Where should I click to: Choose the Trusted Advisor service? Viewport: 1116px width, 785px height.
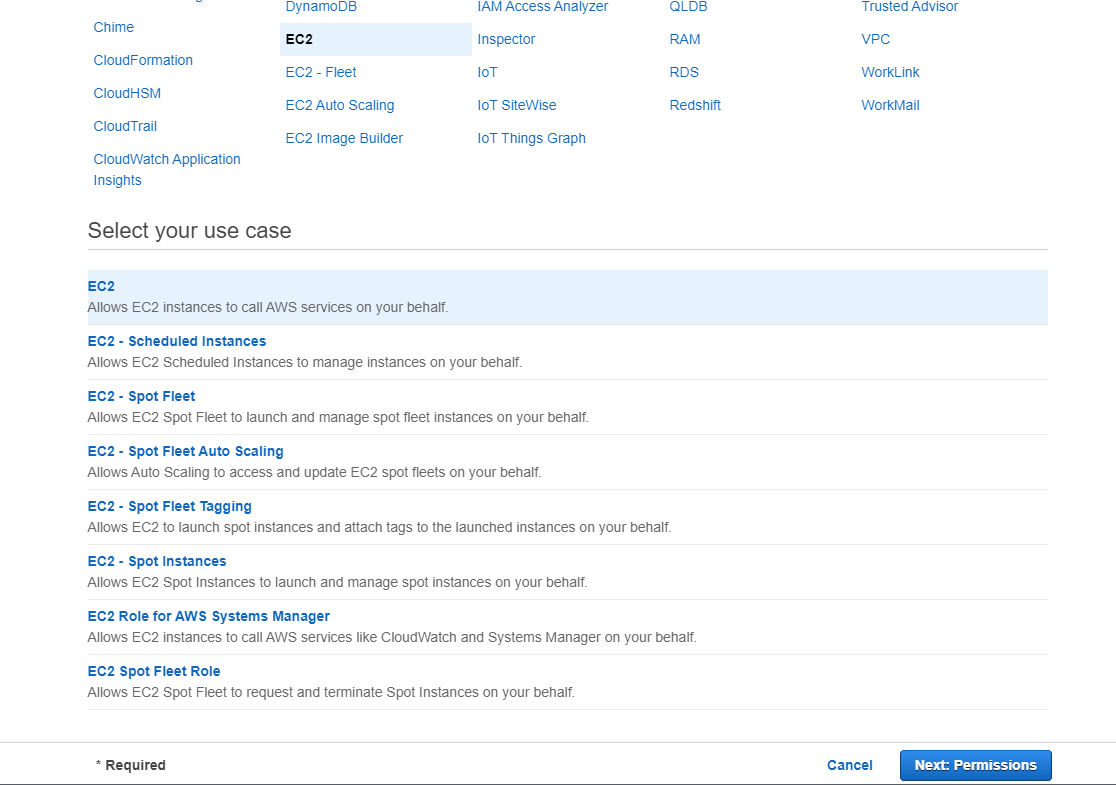click(910, 7)
